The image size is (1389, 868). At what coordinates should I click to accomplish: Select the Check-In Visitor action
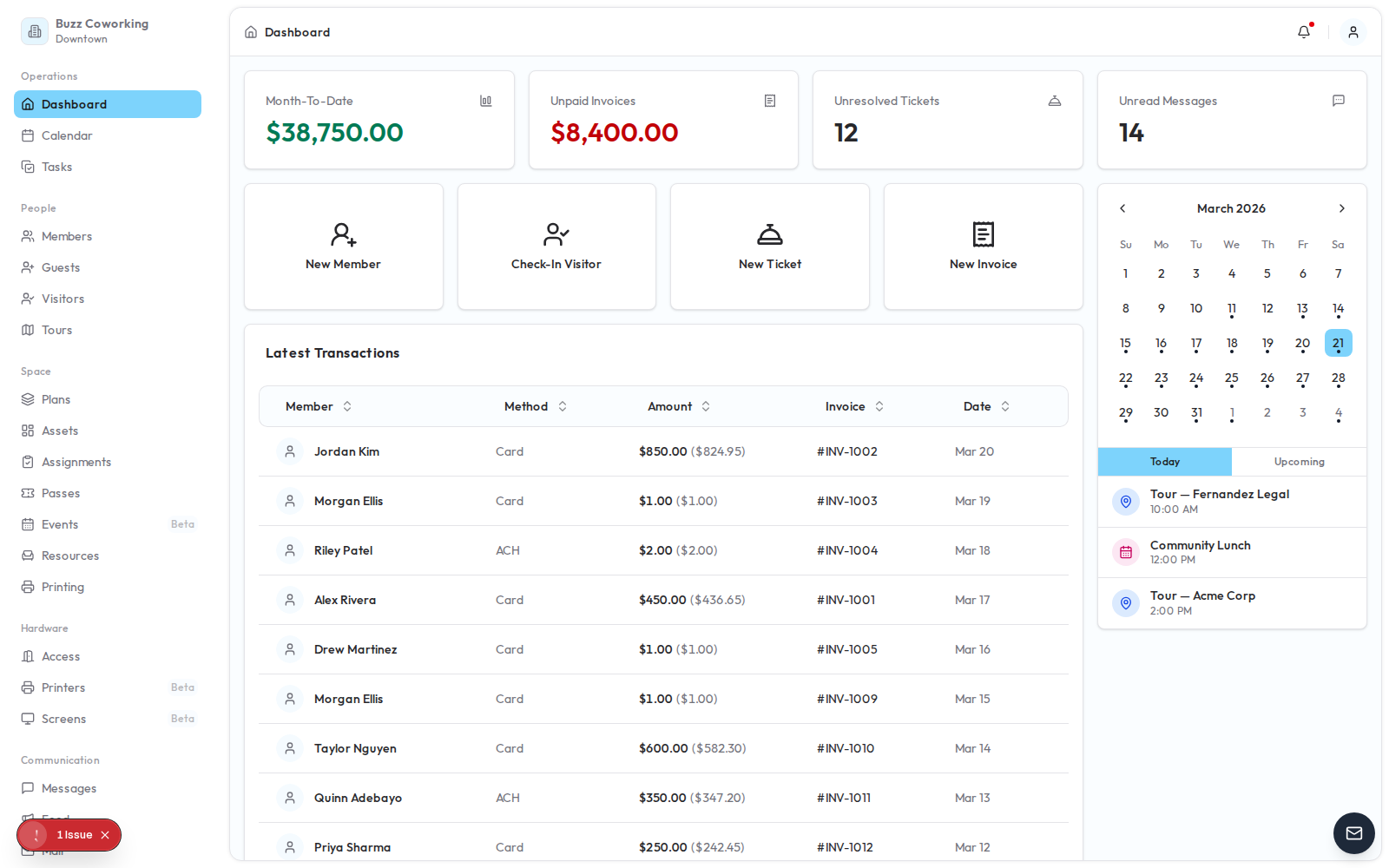click(x=556, y=247)
